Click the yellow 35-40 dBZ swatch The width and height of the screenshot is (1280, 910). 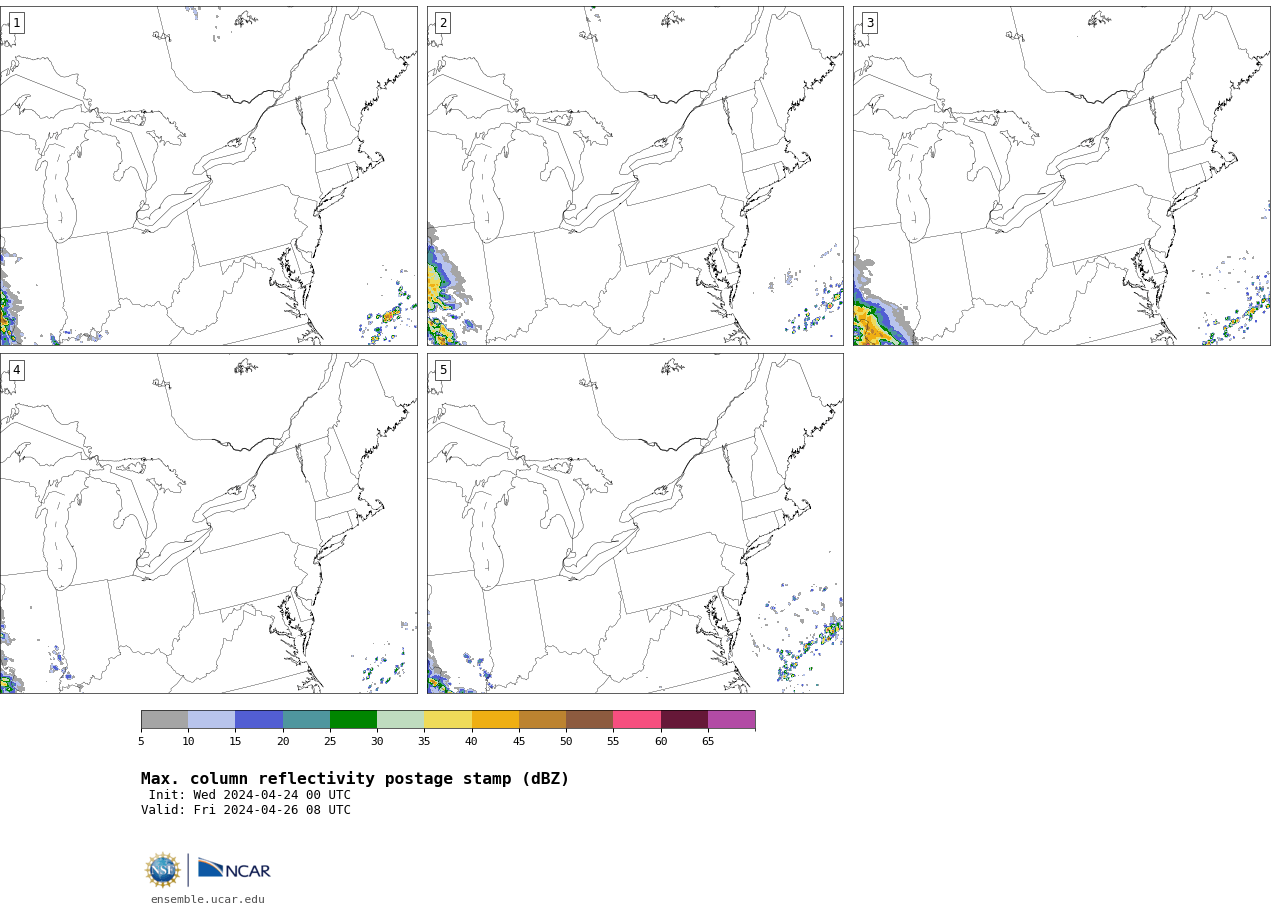[448, 720]
